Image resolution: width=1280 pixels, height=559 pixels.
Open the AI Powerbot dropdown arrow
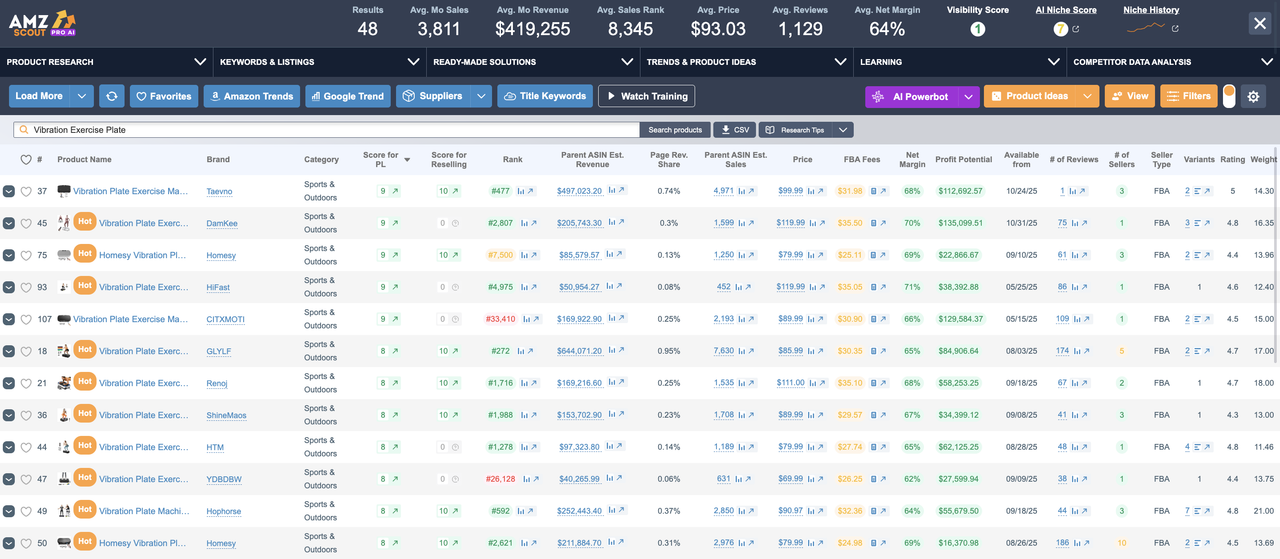pyautogui.click(x=968, y=96)
